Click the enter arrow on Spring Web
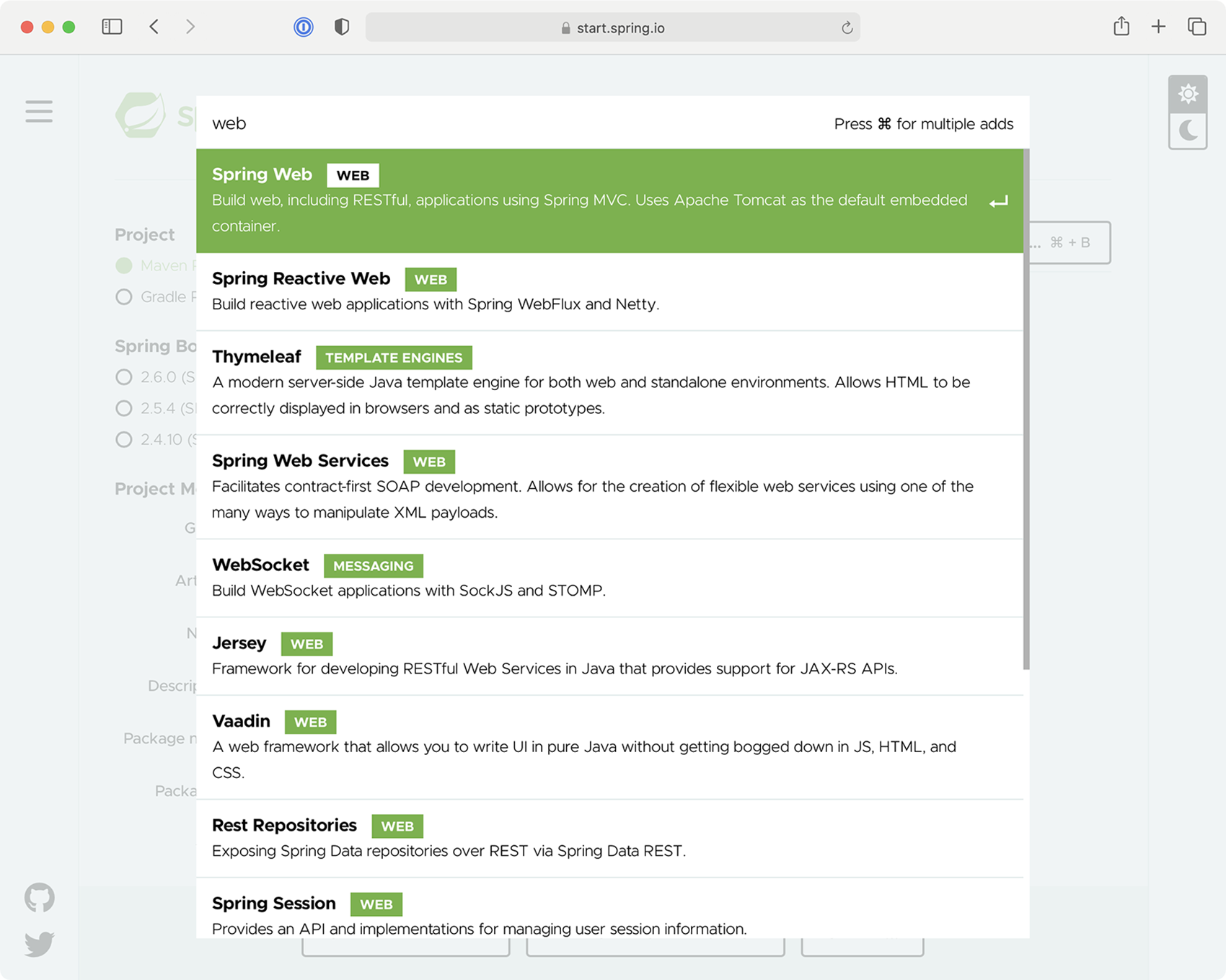Viewport: 1226px width, 980px height. pyautogui.click(x=999, y=202)
